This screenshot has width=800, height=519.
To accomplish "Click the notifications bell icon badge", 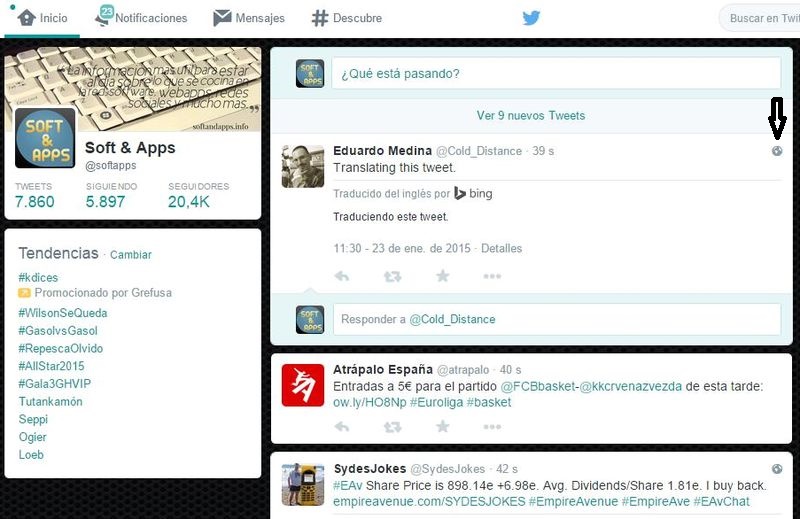I will tap(105, 15).
